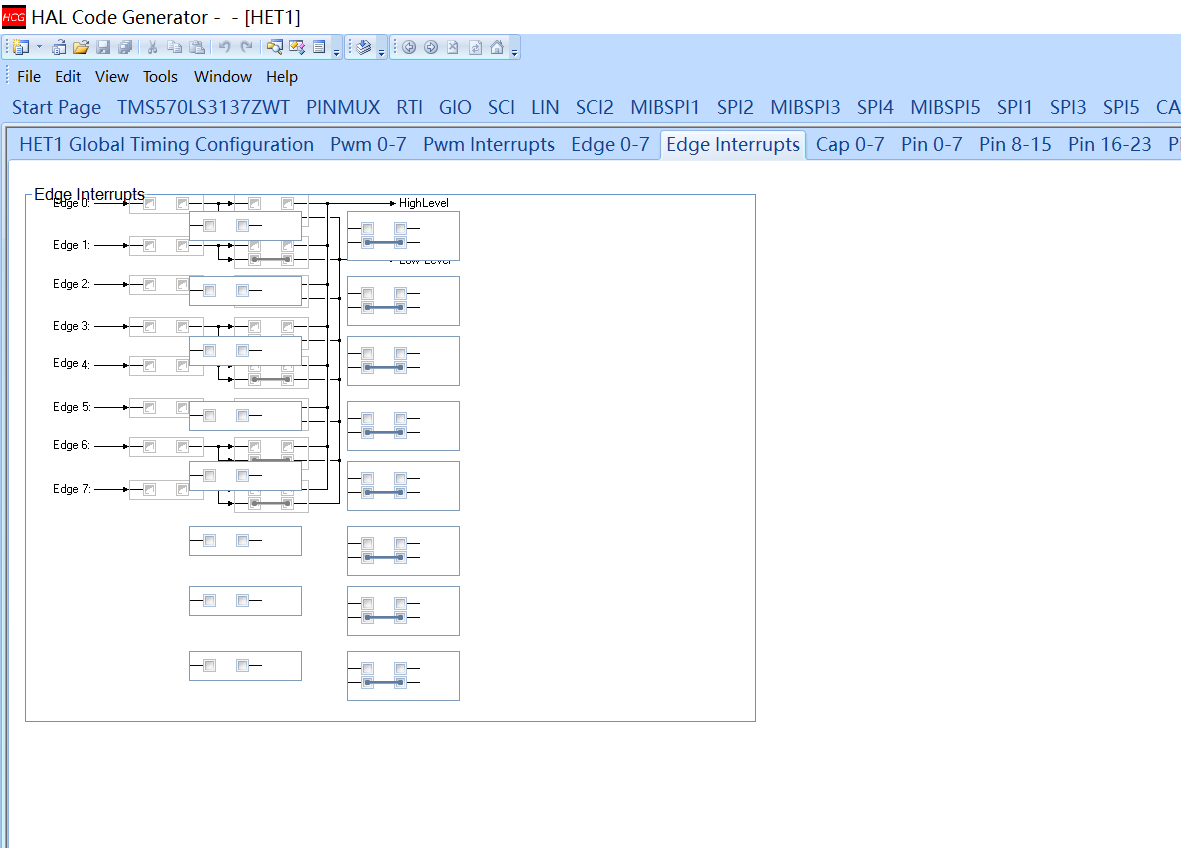The image size is (1181, 848).
Task: Click the Add item toolbar icon
Action: click(59, 47)
